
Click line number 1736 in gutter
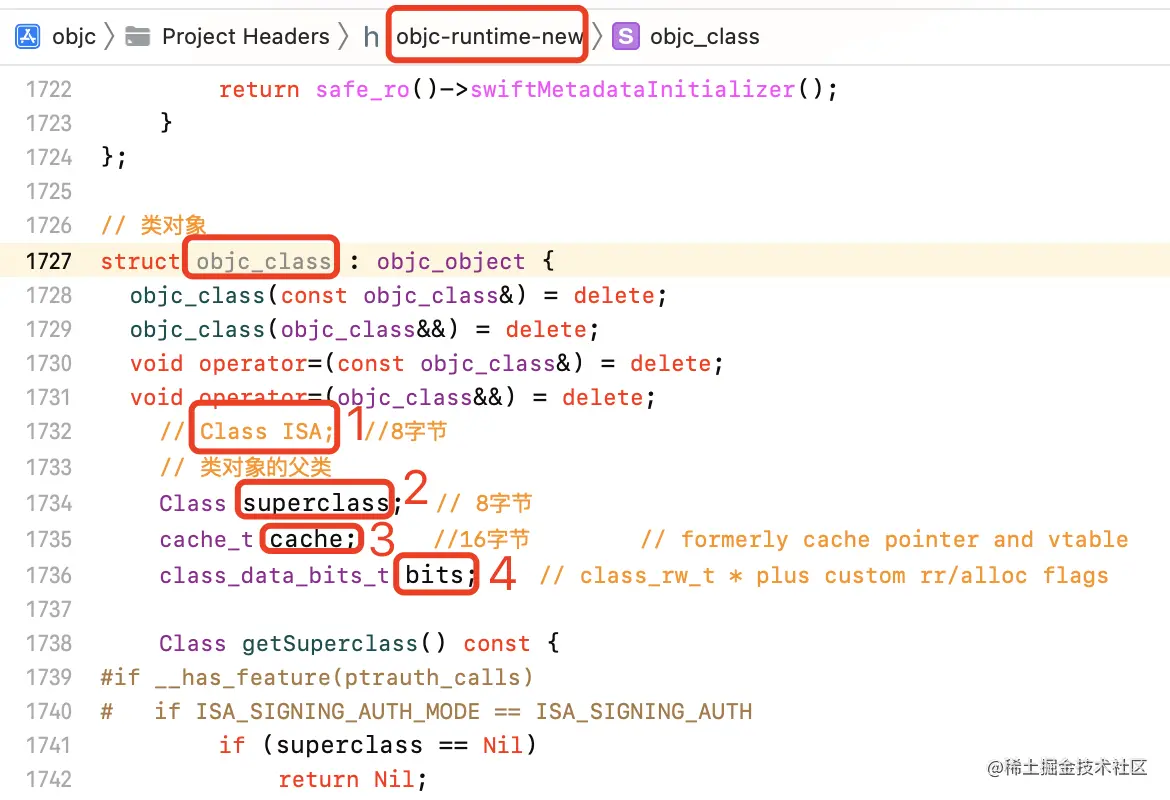point(49,575)
